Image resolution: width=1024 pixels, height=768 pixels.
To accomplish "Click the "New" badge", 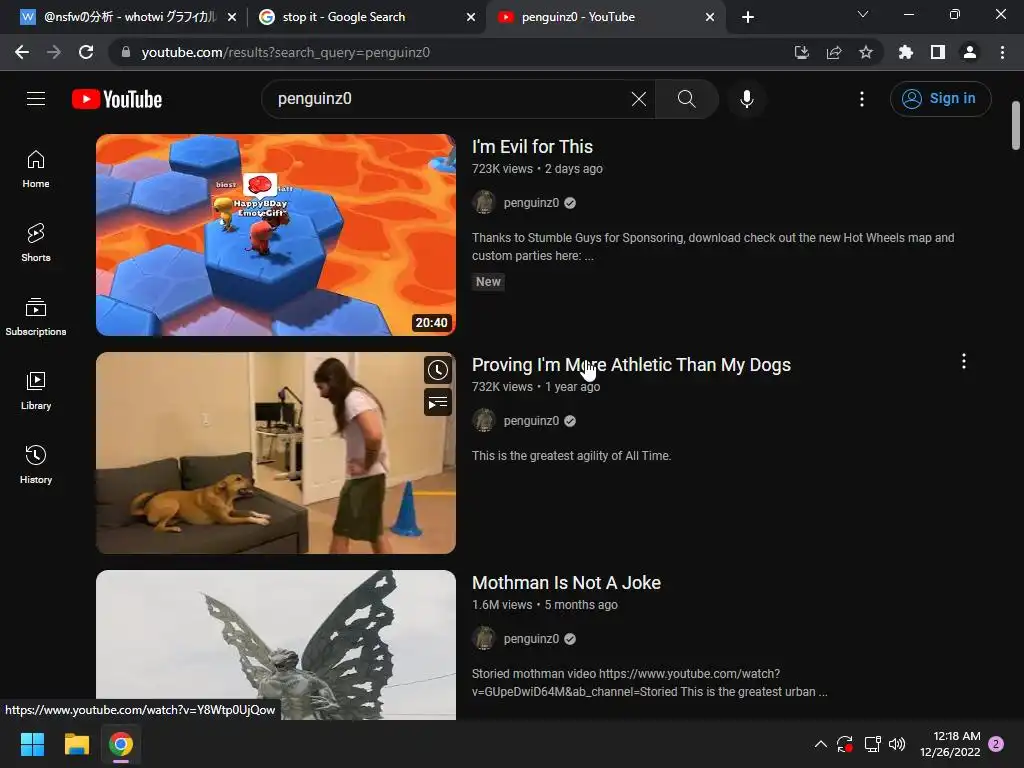I will point(488,282).
